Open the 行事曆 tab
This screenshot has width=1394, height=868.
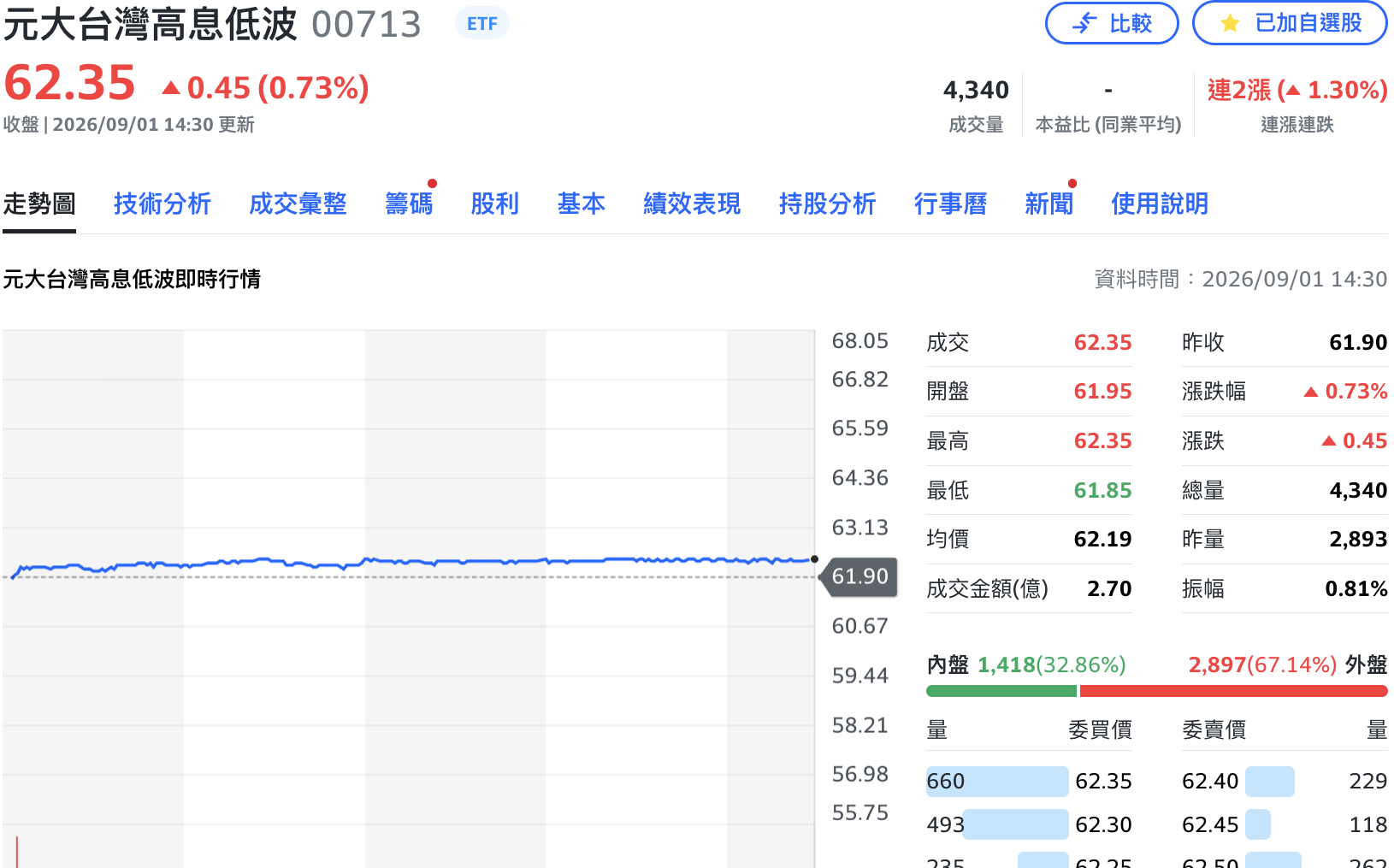[950, 204]
